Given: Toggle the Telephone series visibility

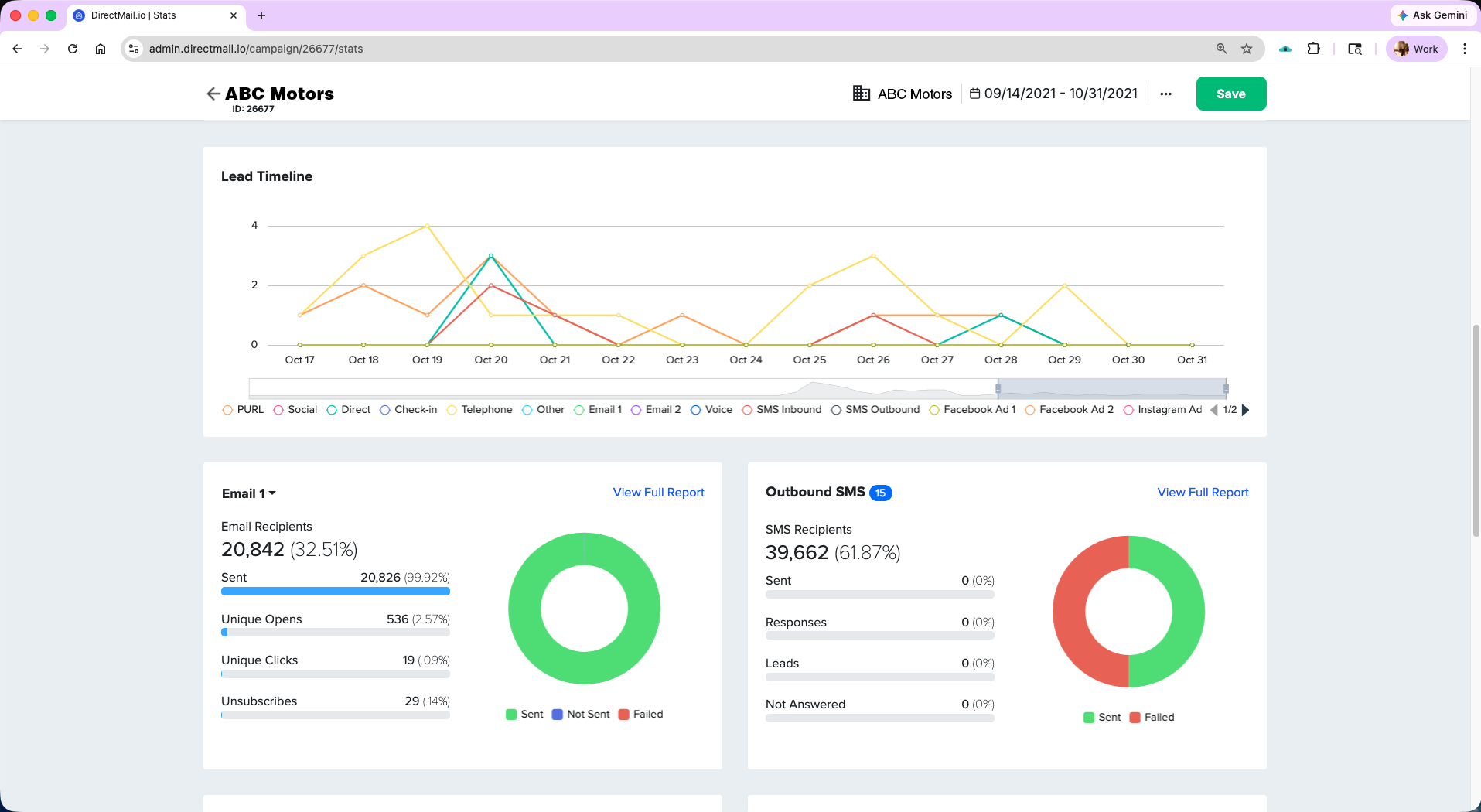Looking at the screenshot, I should click(479, 409).
